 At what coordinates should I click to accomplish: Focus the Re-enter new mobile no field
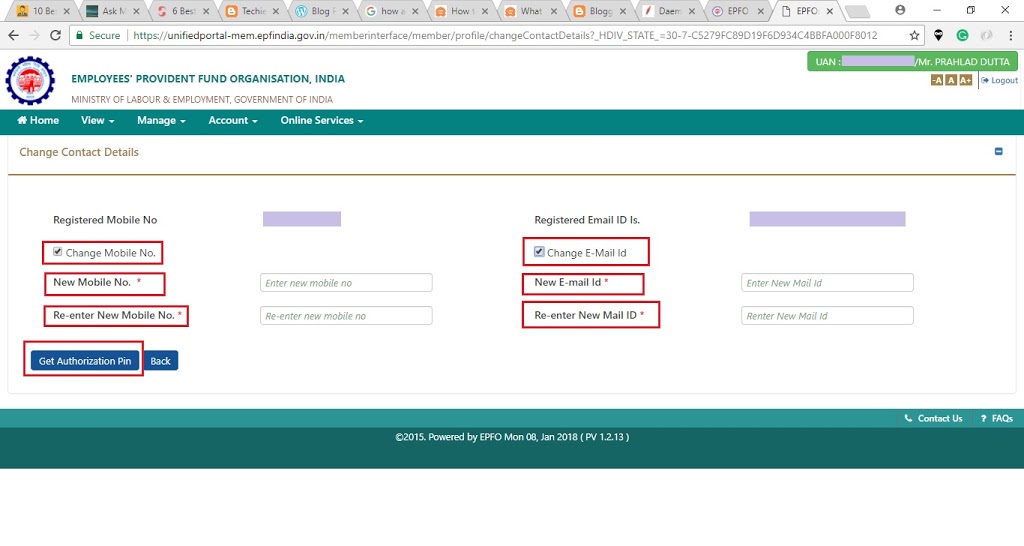point(346,315)
